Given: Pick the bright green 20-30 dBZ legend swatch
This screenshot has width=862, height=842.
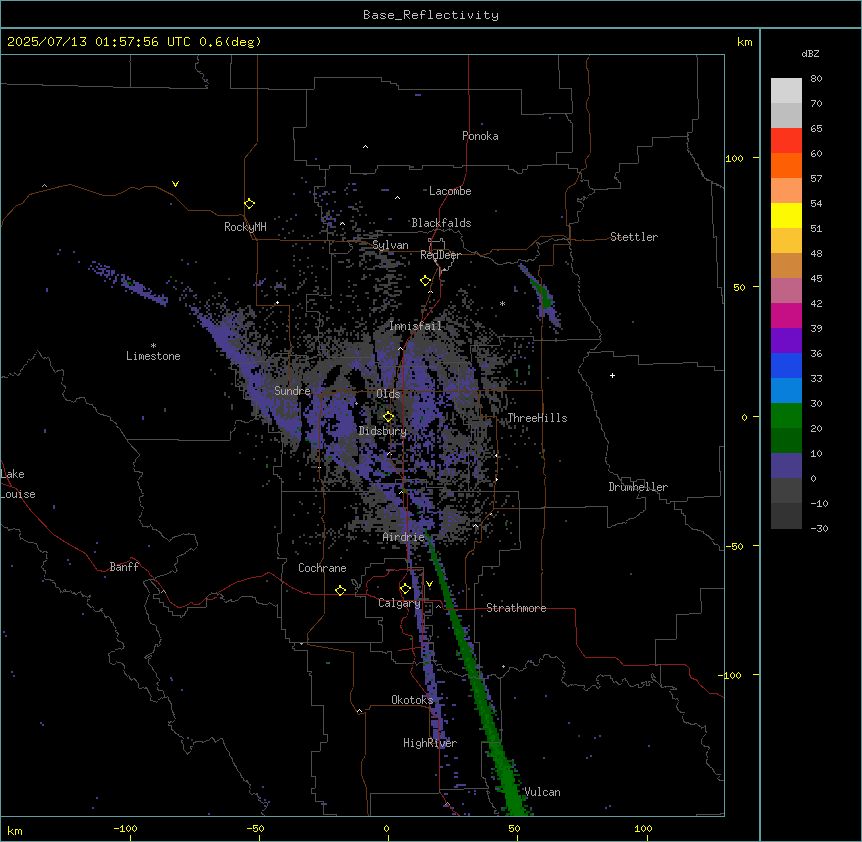Looking at the screenshot, I should [x=786, y=416].
